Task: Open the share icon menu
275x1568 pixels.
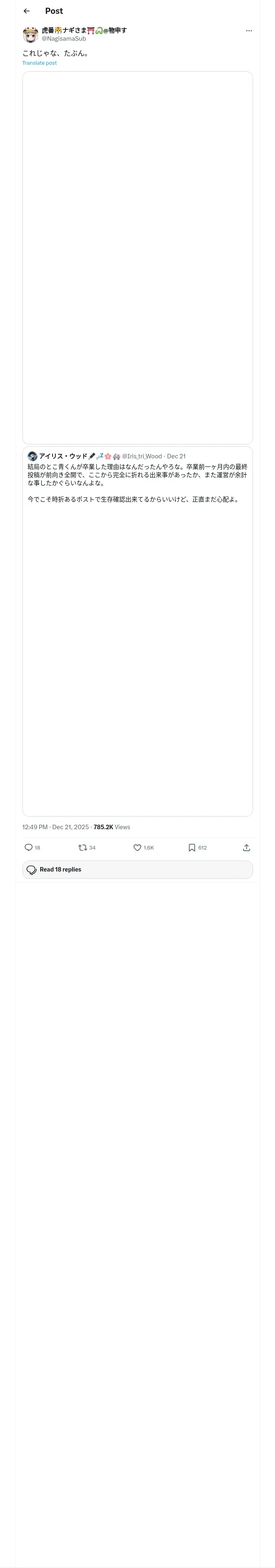Action: point(246,848)
